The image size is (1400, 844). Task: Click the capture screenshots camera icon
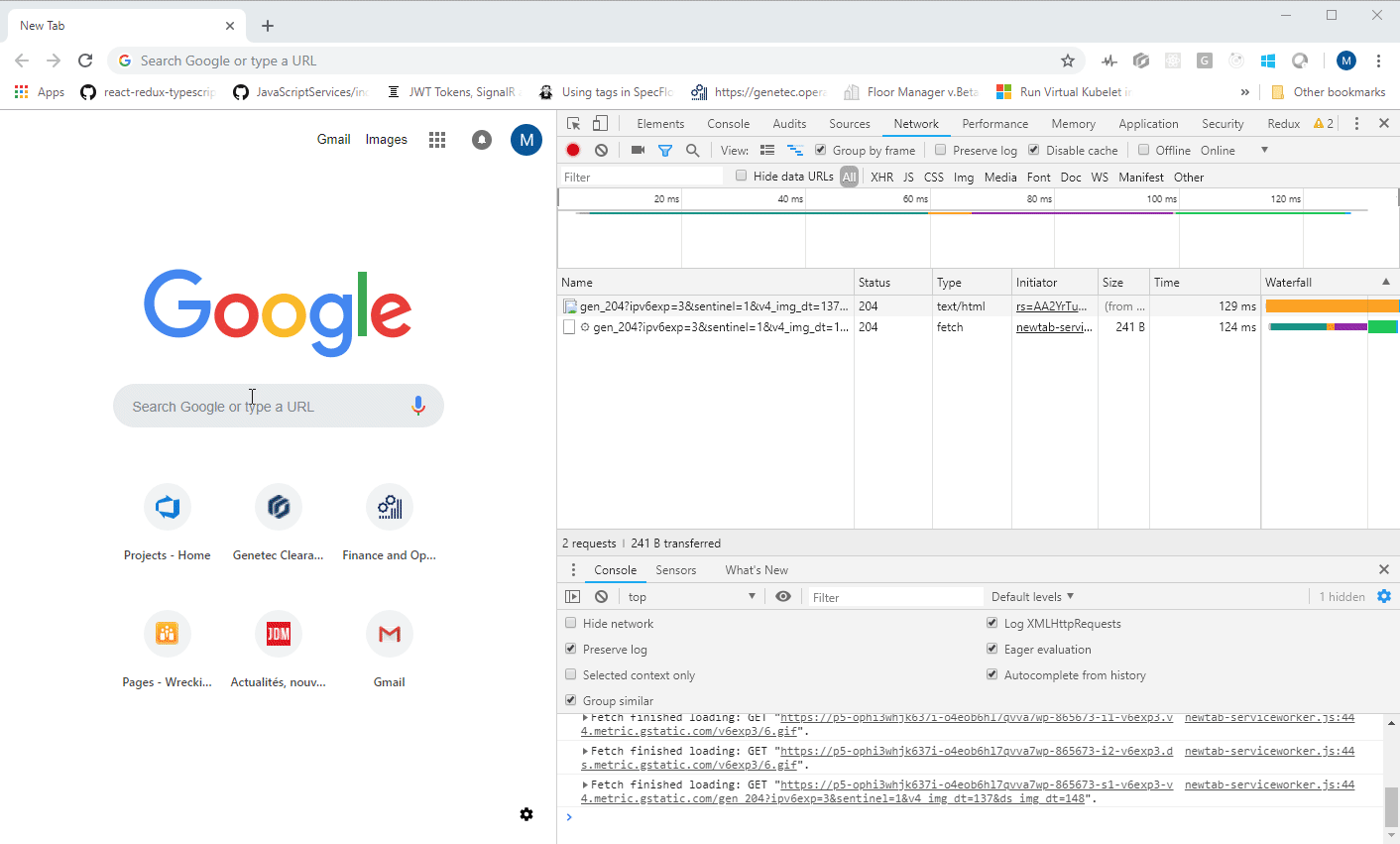click(638, 150)
